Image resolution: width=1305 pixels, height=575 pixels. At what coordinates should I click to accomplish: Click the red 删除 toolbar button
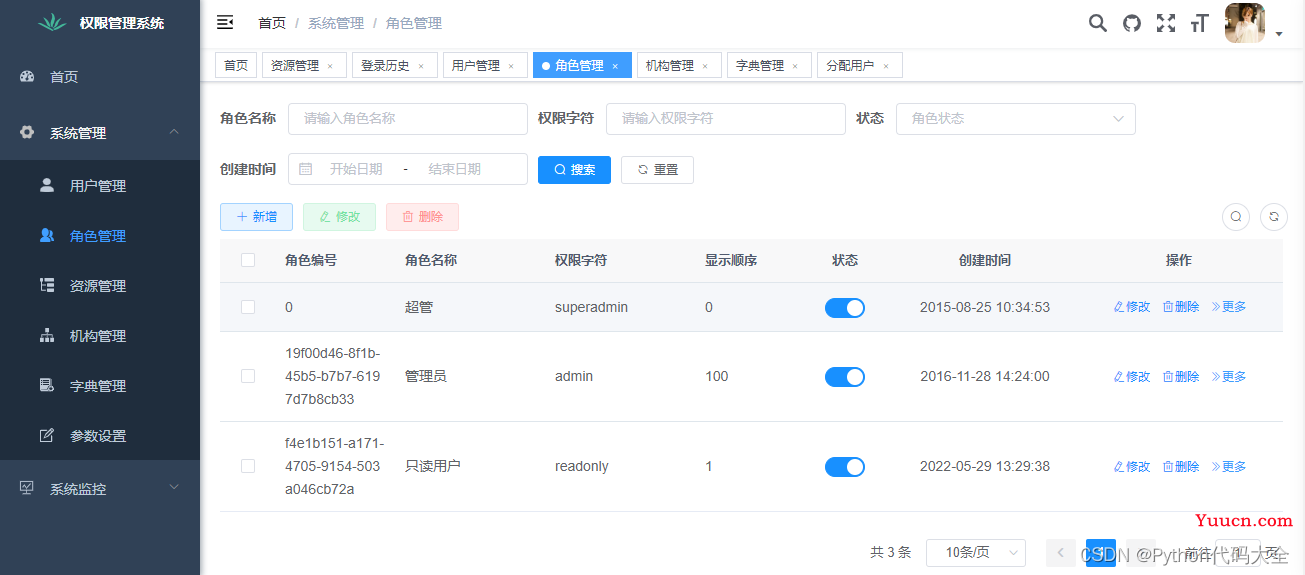(x=422, y=217)
